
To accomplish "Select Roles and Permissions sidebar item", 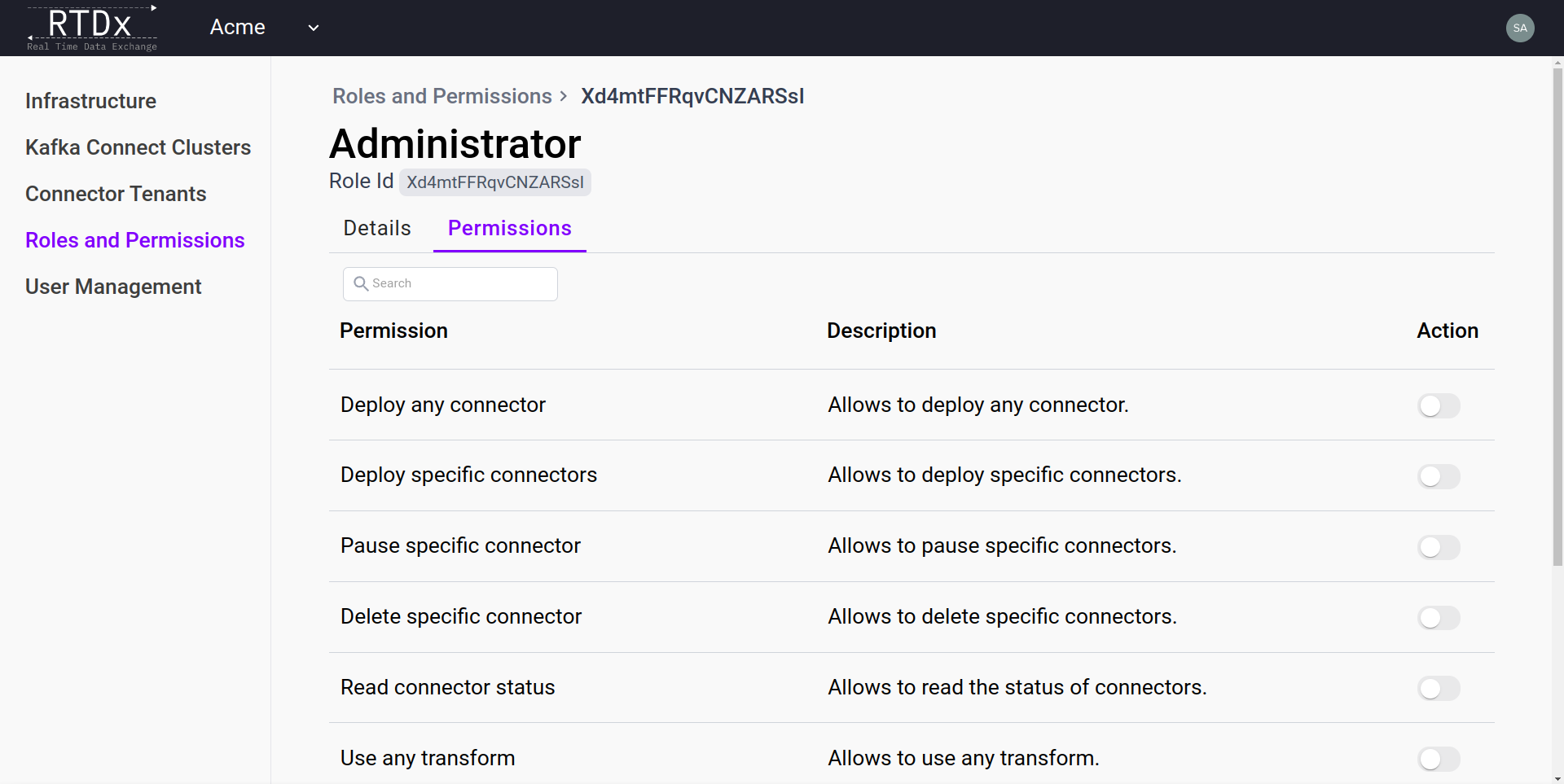I will [134, 240].
